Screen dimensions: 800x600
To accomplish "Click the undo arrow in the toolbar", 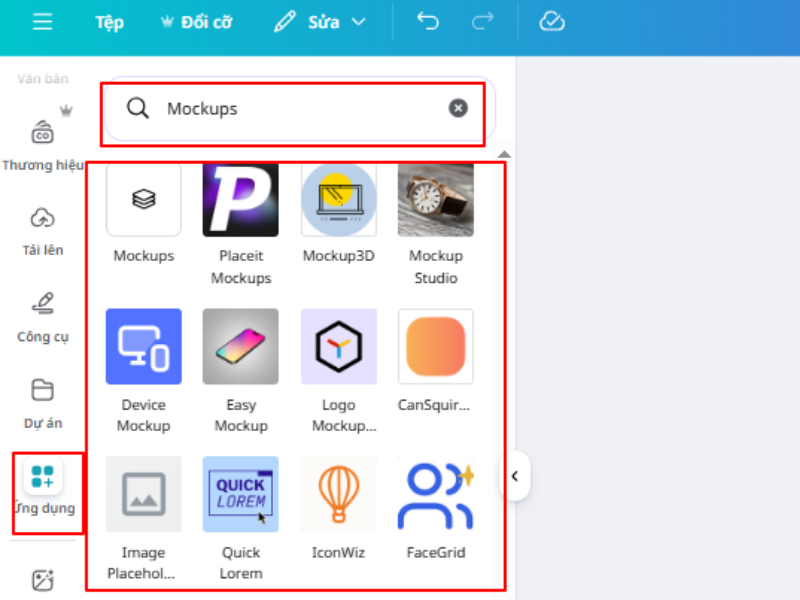I will click(427, 21).
